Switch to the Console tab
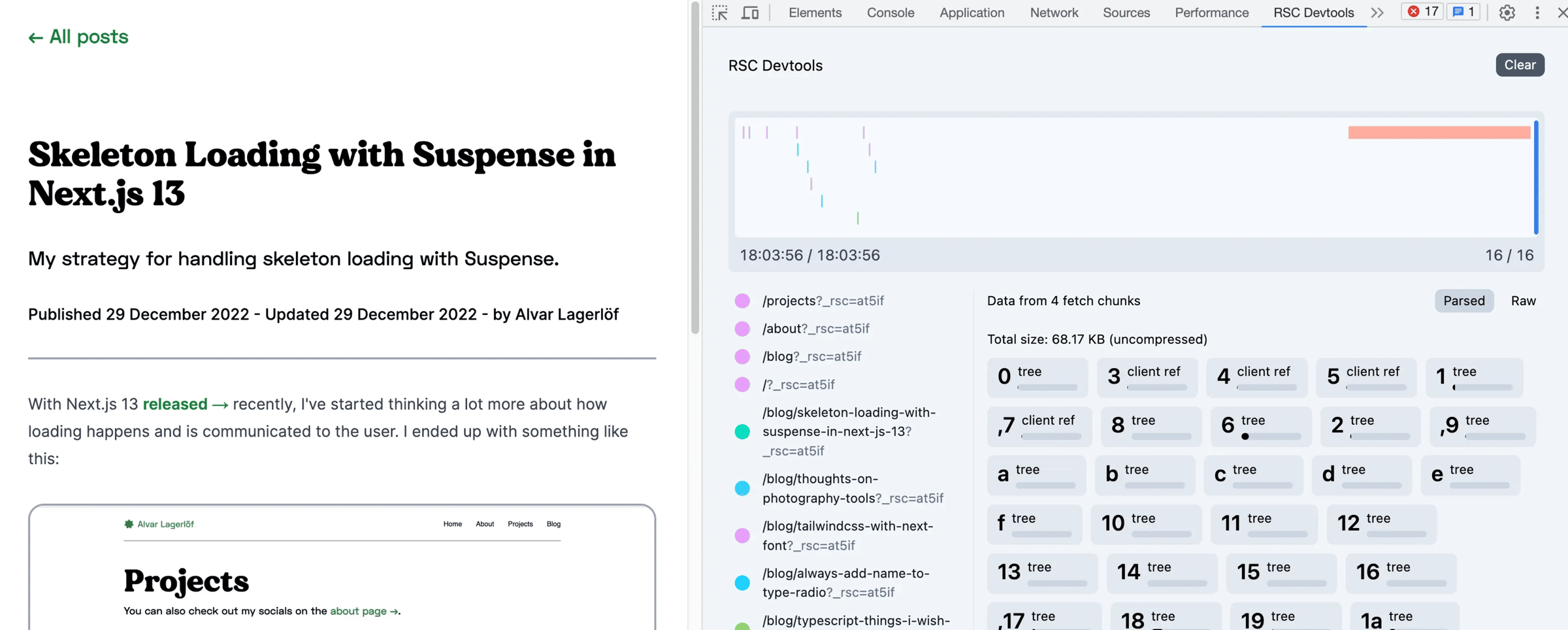This screenshot has width=1568, height=630. [x=890, y=12]
